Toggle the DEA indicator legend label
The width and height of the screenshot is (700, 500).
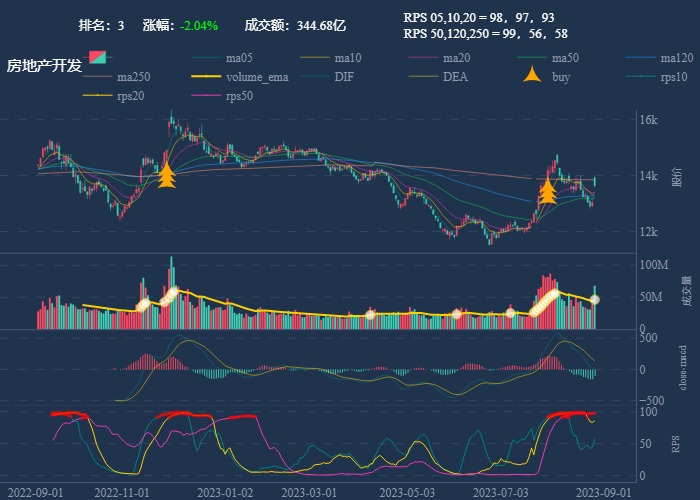455,77
